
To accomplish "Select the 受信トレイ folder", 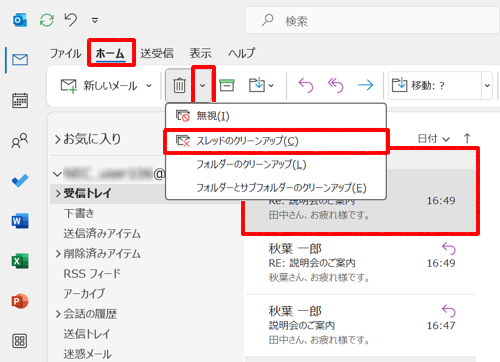I will click(x=87, y=193).
